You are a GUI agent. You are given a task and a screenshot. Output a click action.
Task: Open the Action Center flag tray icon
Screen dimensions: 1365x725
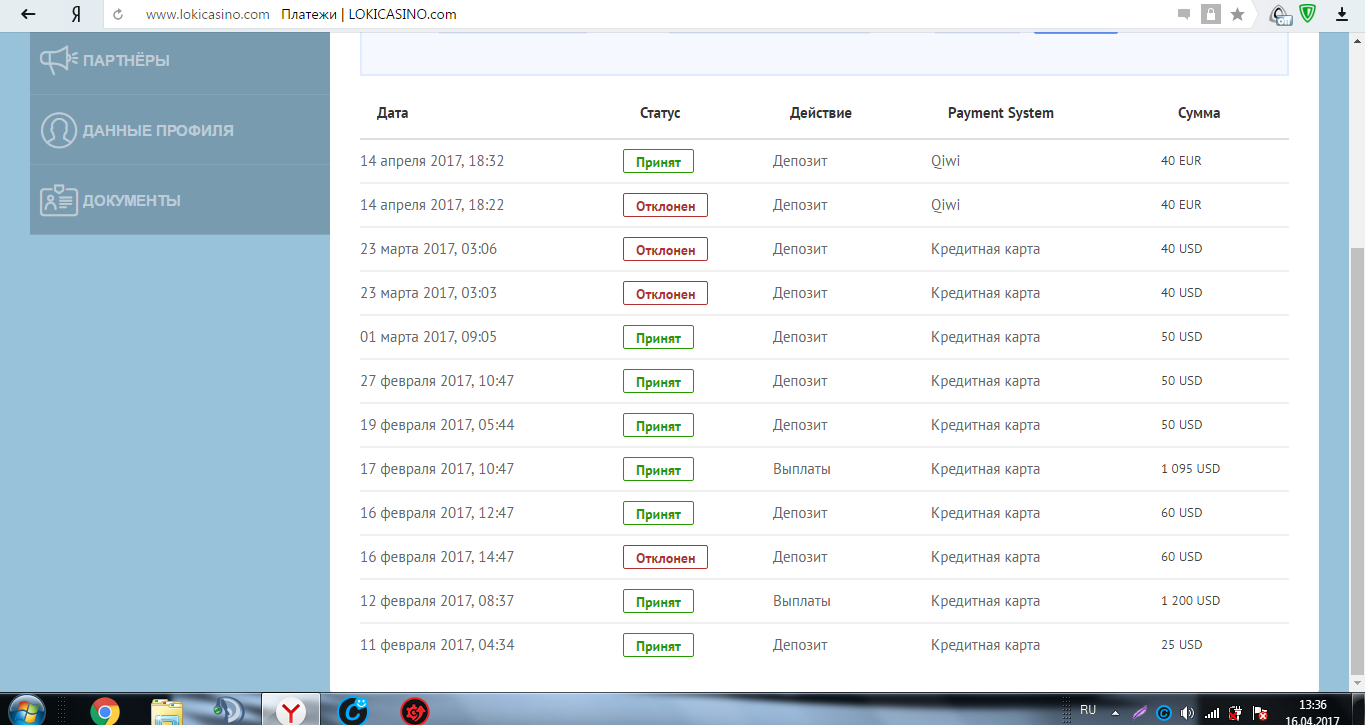point(1260,713)
